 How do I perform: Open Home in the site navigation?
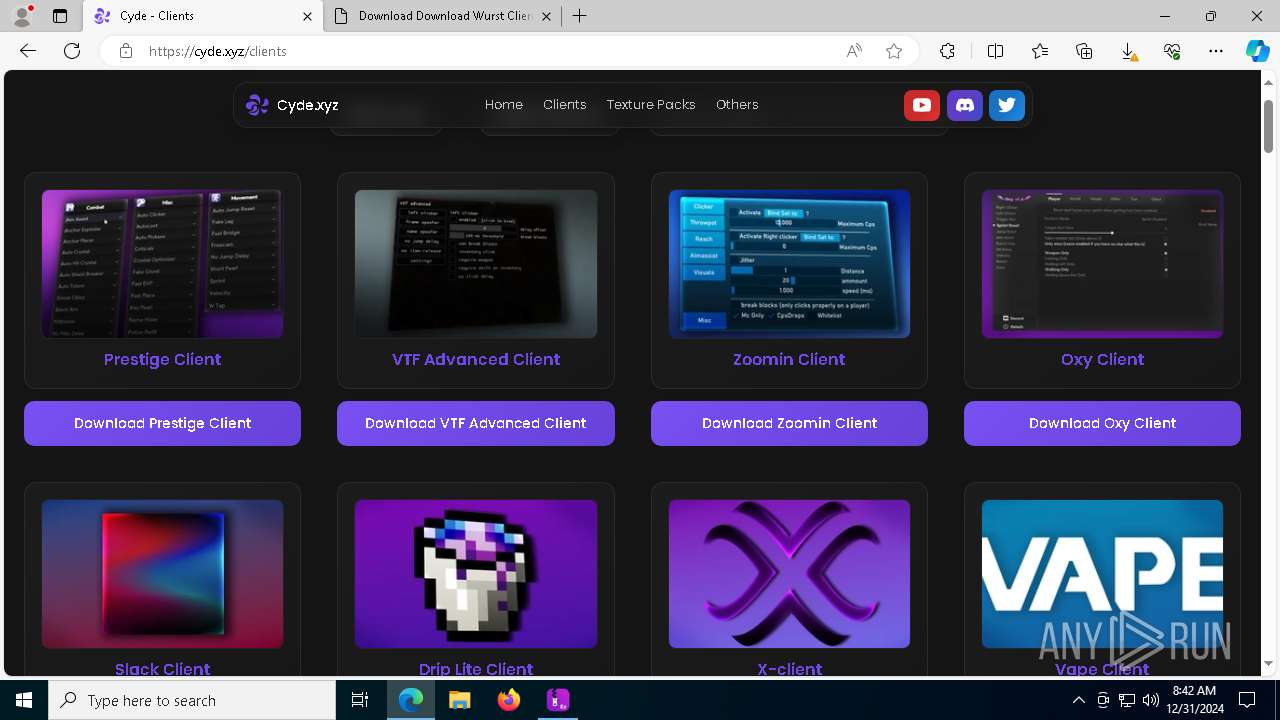pos(504,105)
